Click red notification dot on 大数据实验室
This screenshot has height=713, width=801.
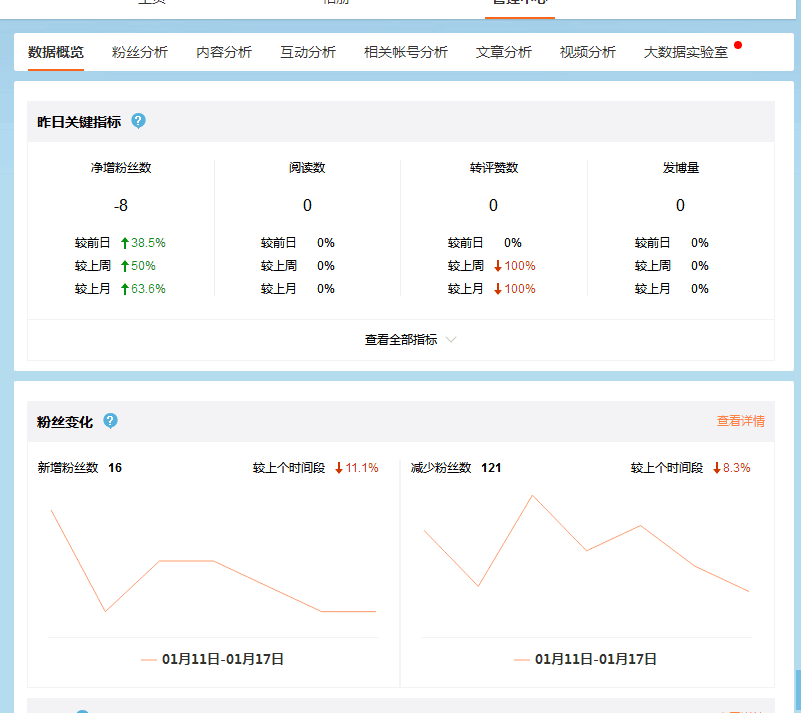738,45
